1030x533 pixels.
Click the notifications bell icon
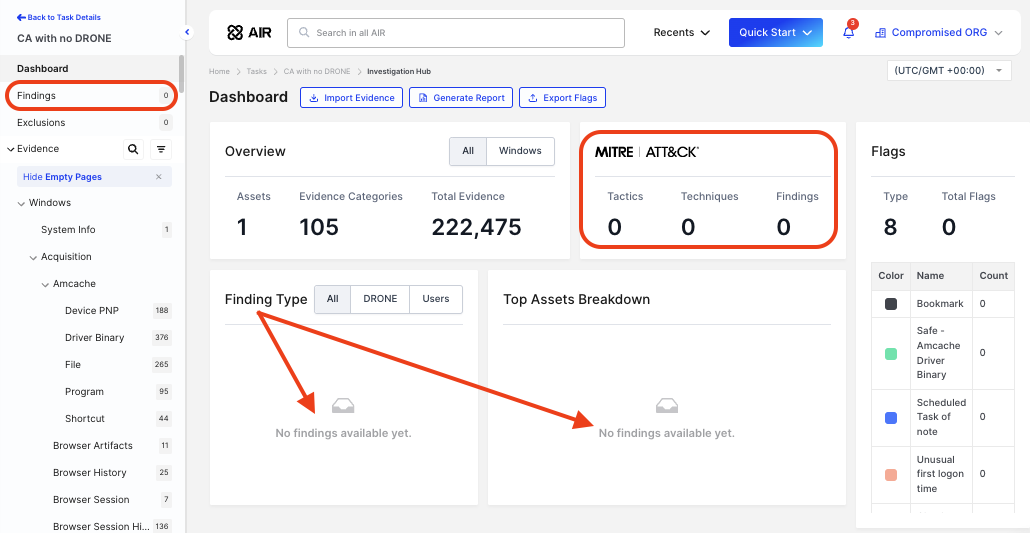pos(848,33)
